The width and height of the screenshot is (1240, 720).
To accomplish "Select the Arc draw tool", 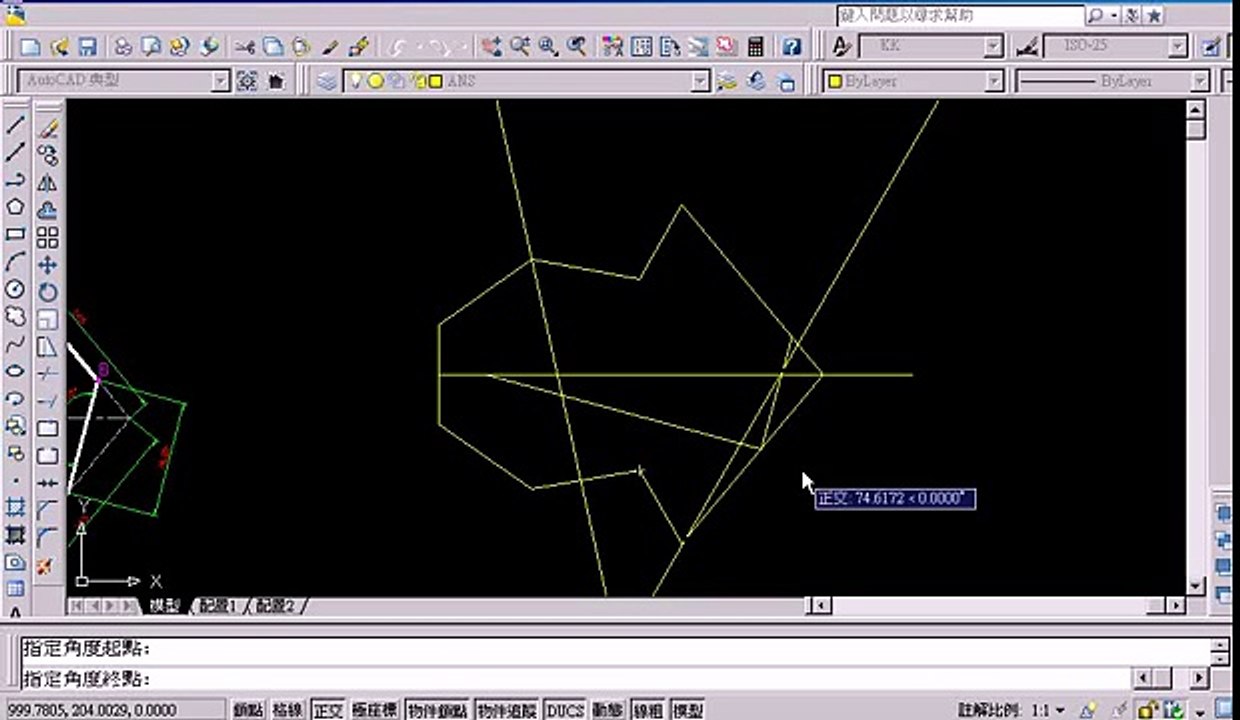I will click(15, 262).
